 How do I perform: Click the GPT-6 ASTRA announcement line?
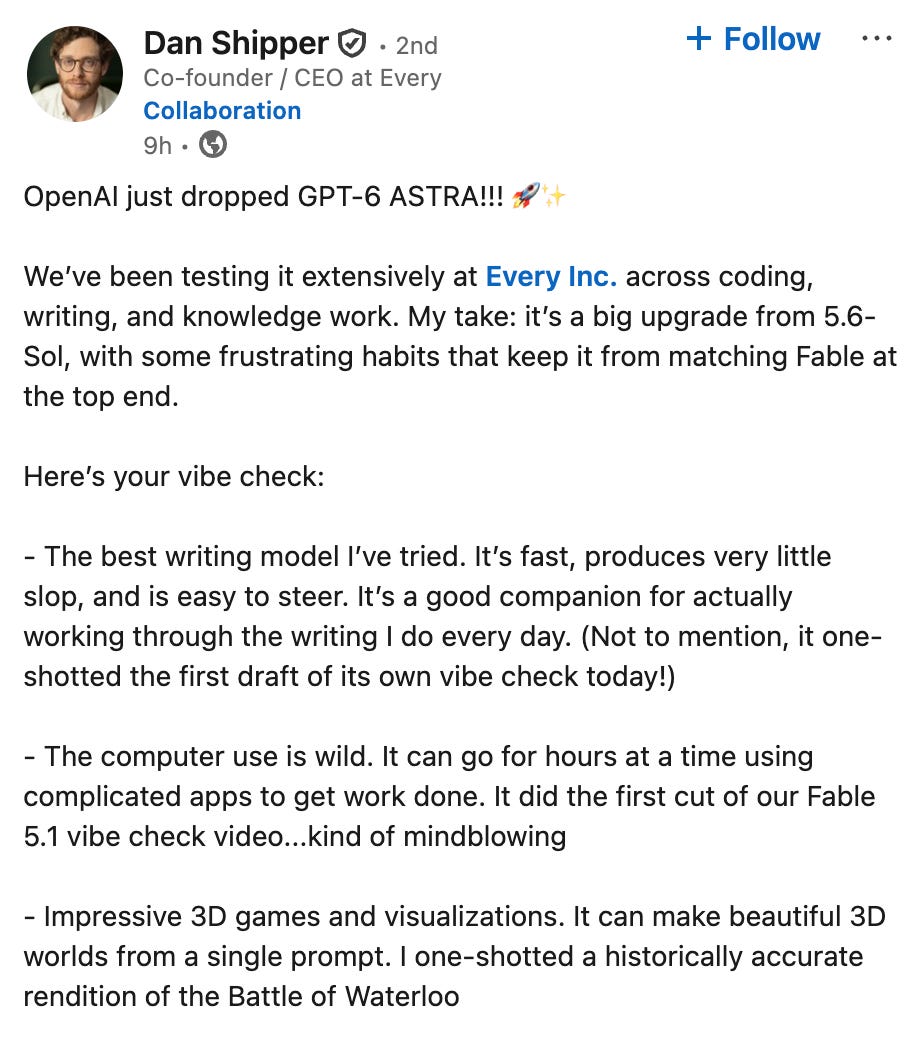coord(295,197)
